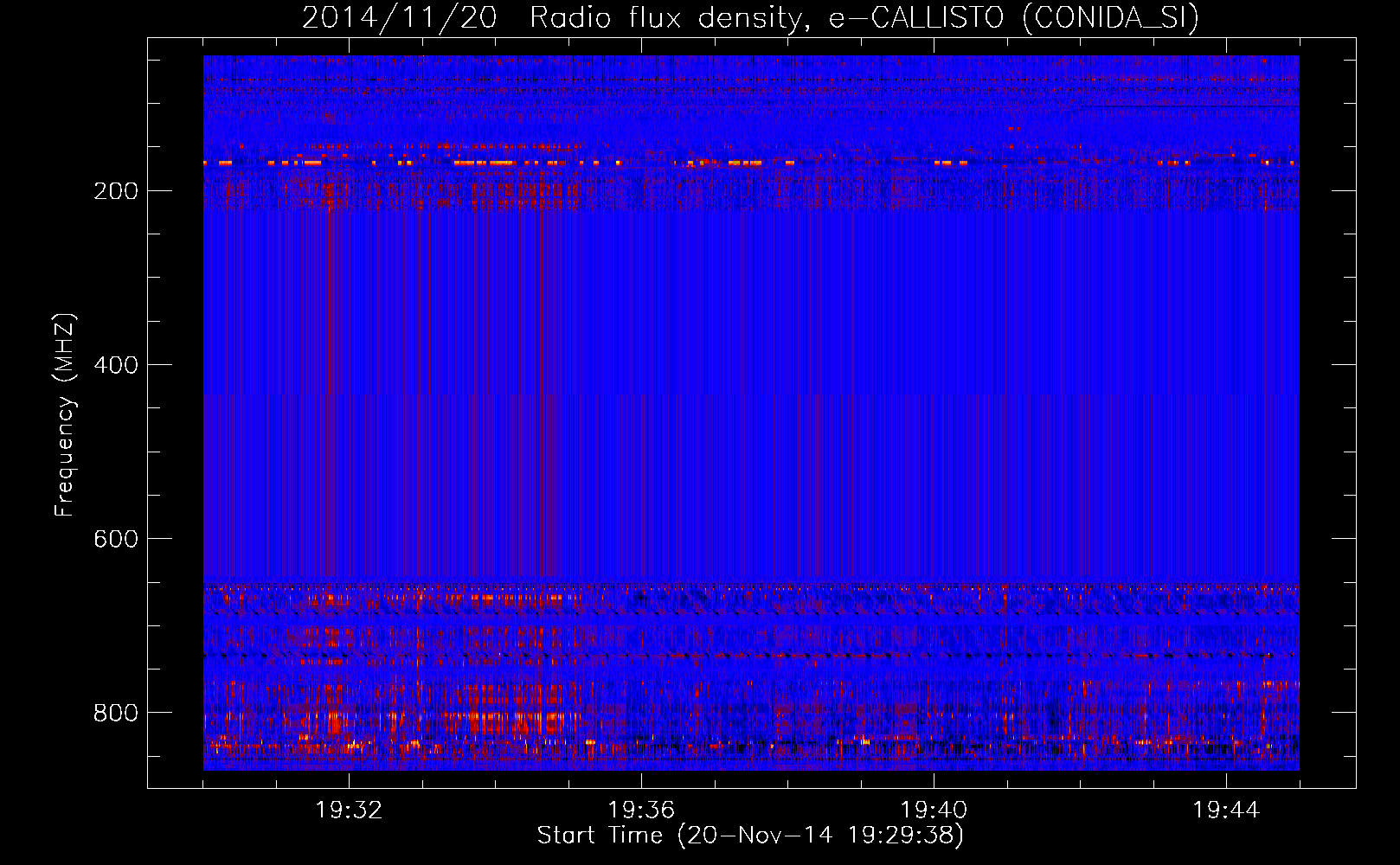This screenshot has width=1400, height=865.
Task: Click the 19:44 time axis label
Action: tap(1226, 811)
